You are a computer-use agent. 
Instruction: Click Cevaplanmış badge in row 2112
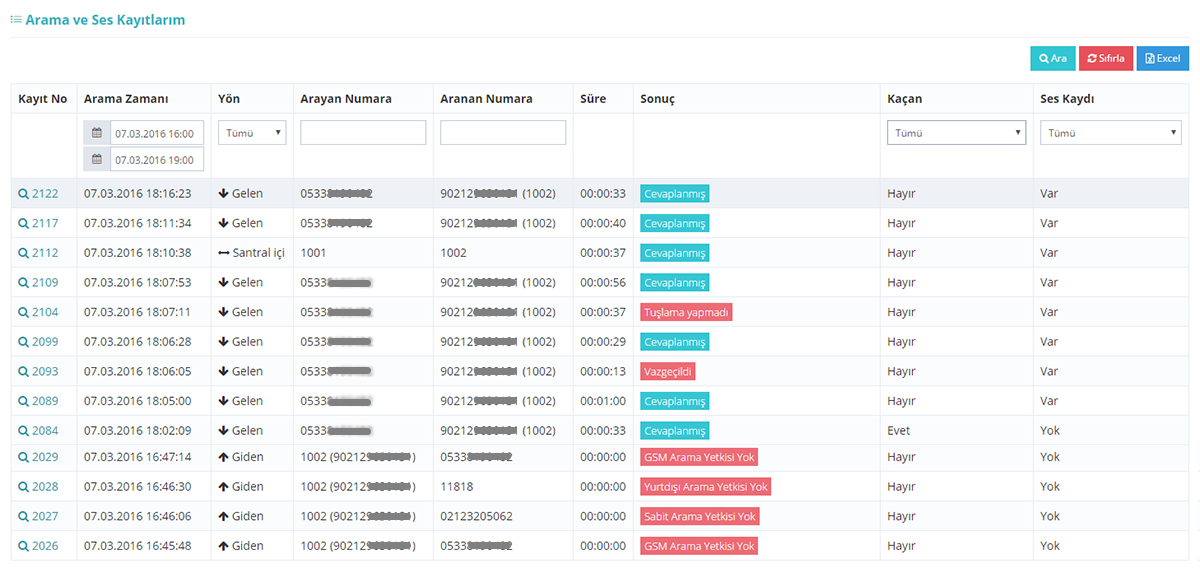point(674,253)
